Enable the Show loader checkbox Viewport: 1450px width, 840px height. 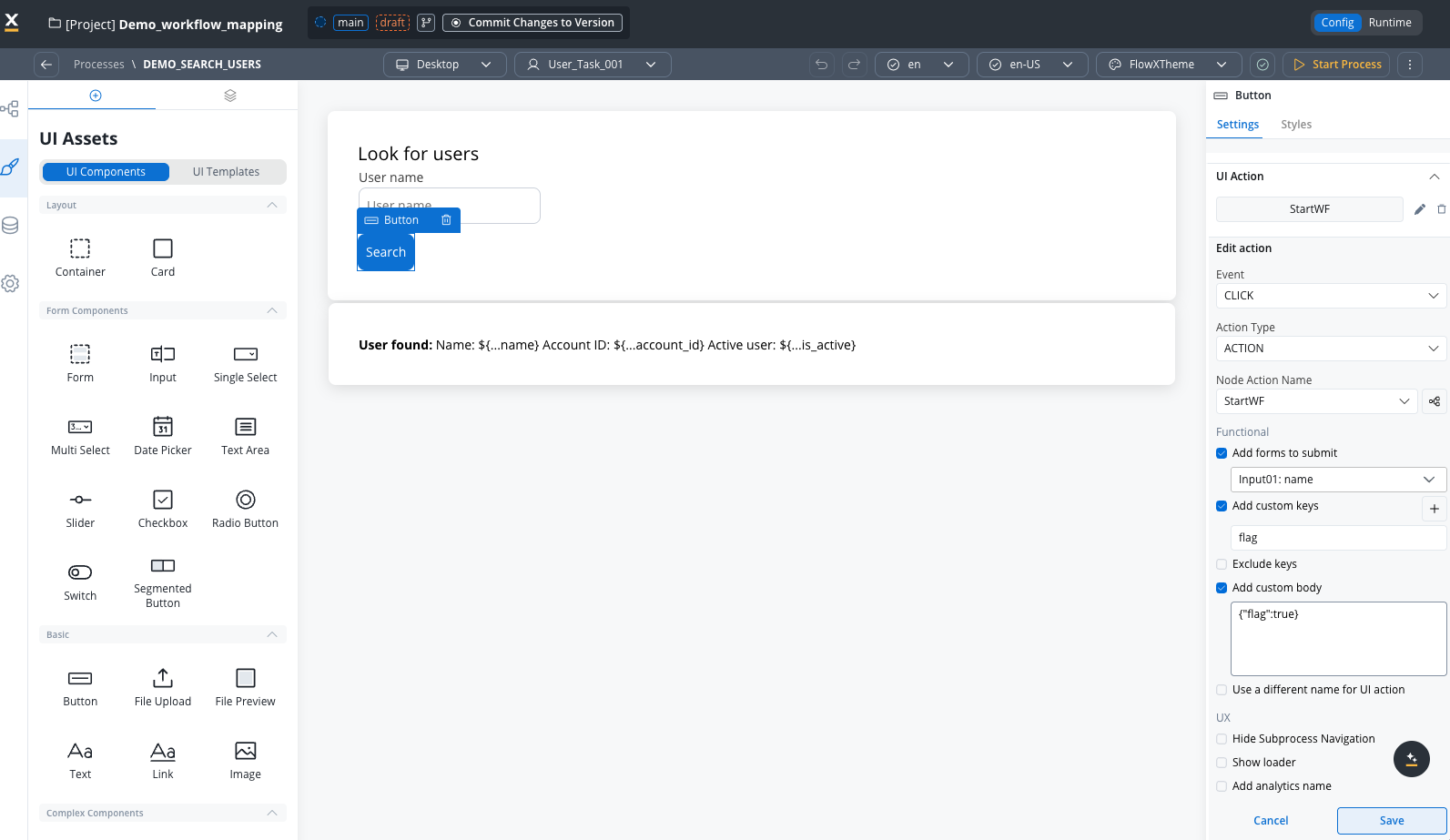[1222, 763]
